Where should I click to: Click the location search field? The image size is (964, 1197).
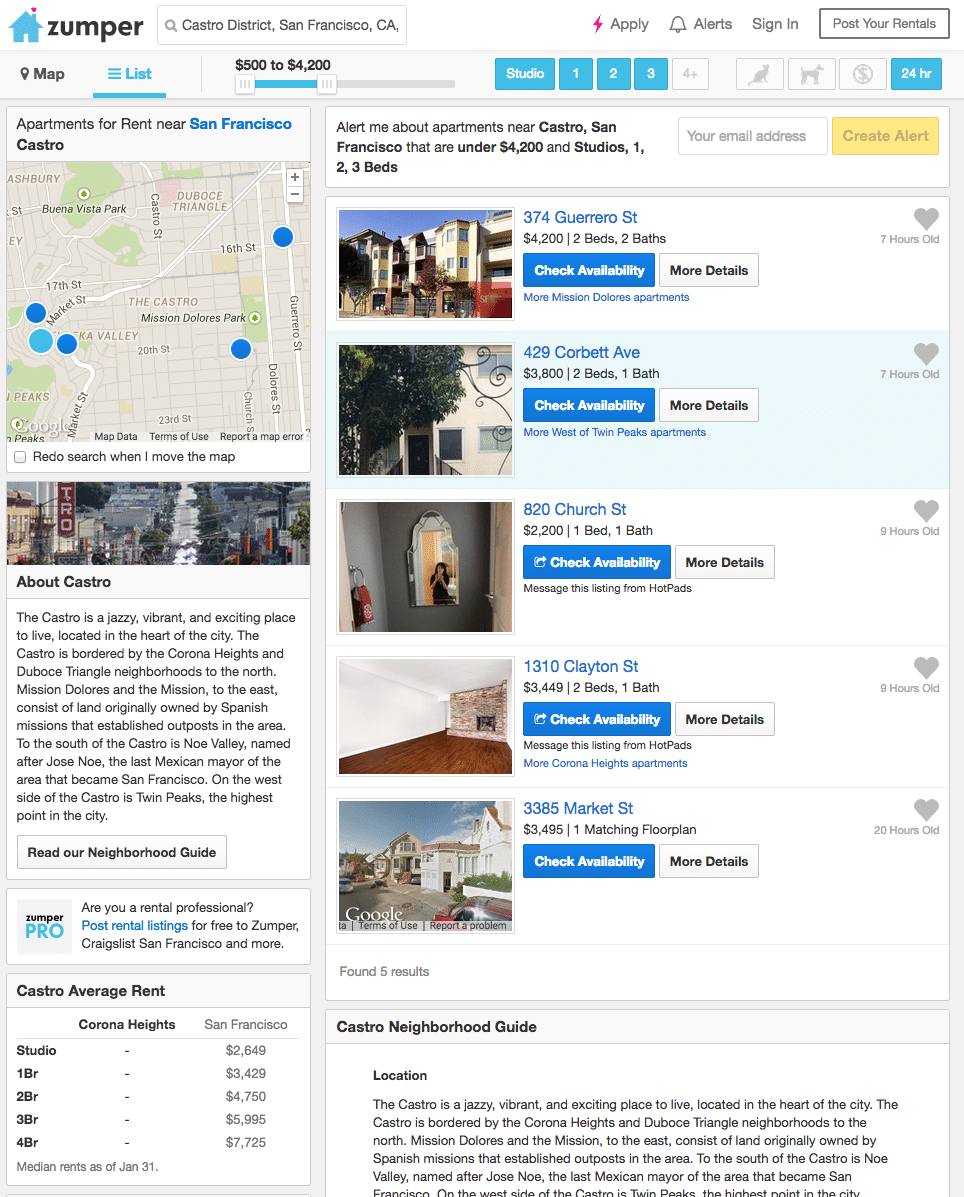pos(282,25)
